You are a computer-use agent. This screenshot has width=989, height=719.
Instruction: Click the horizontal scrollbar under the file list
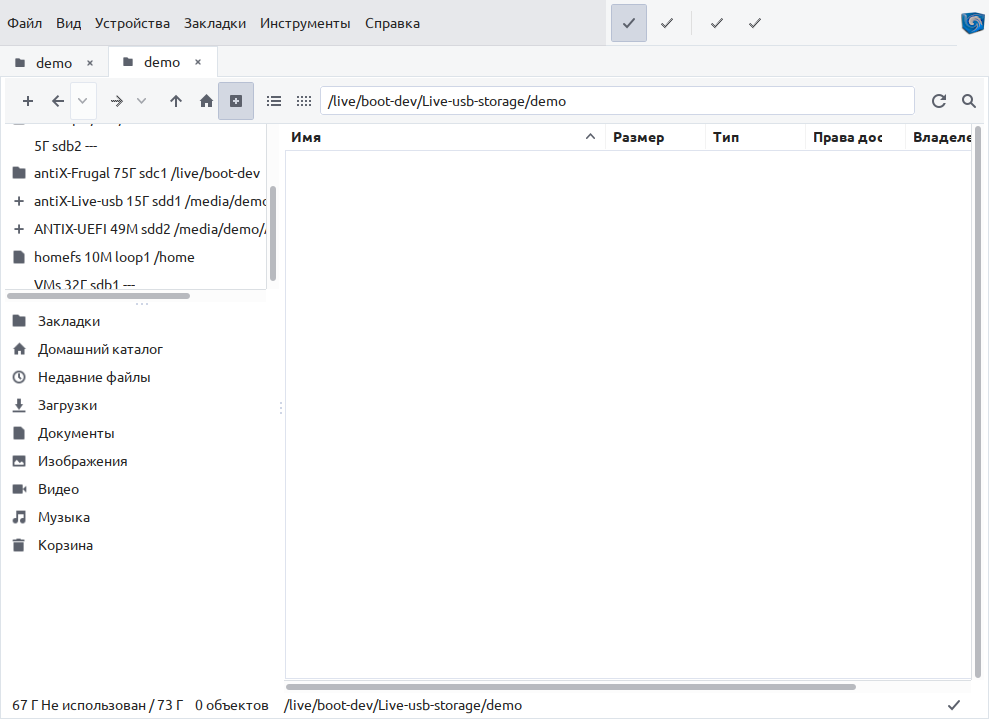570,687
